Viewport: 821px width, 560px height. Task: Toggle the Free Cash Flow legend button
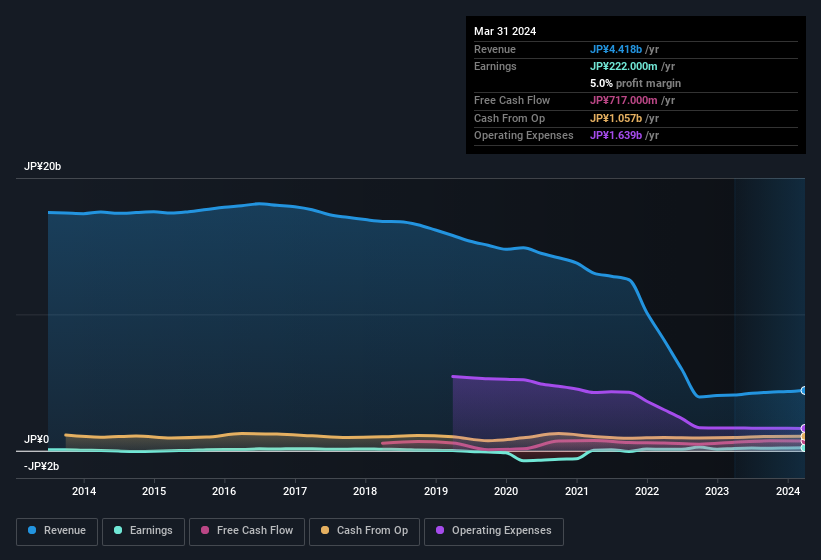point(247,531)
